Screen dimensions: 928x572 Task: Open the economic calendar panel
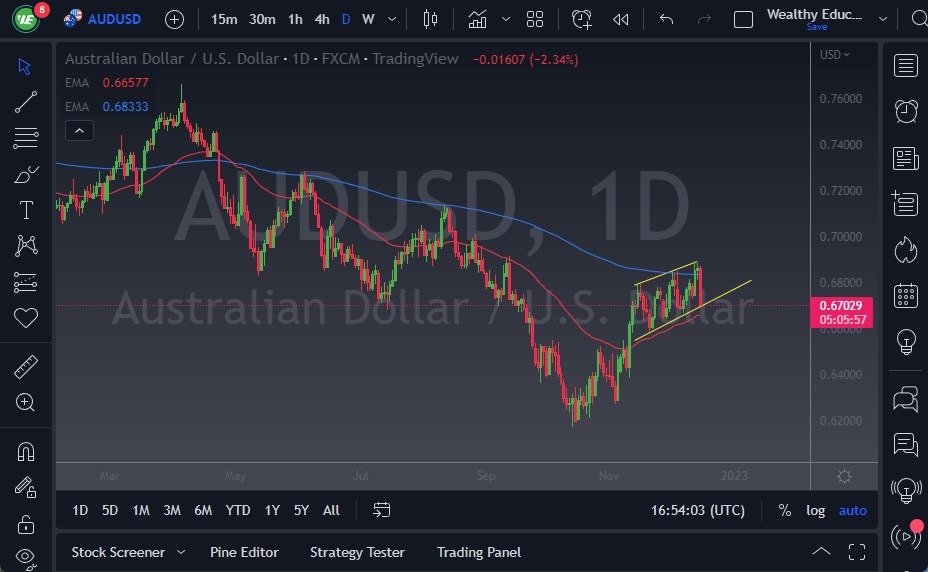pos(906,295)
